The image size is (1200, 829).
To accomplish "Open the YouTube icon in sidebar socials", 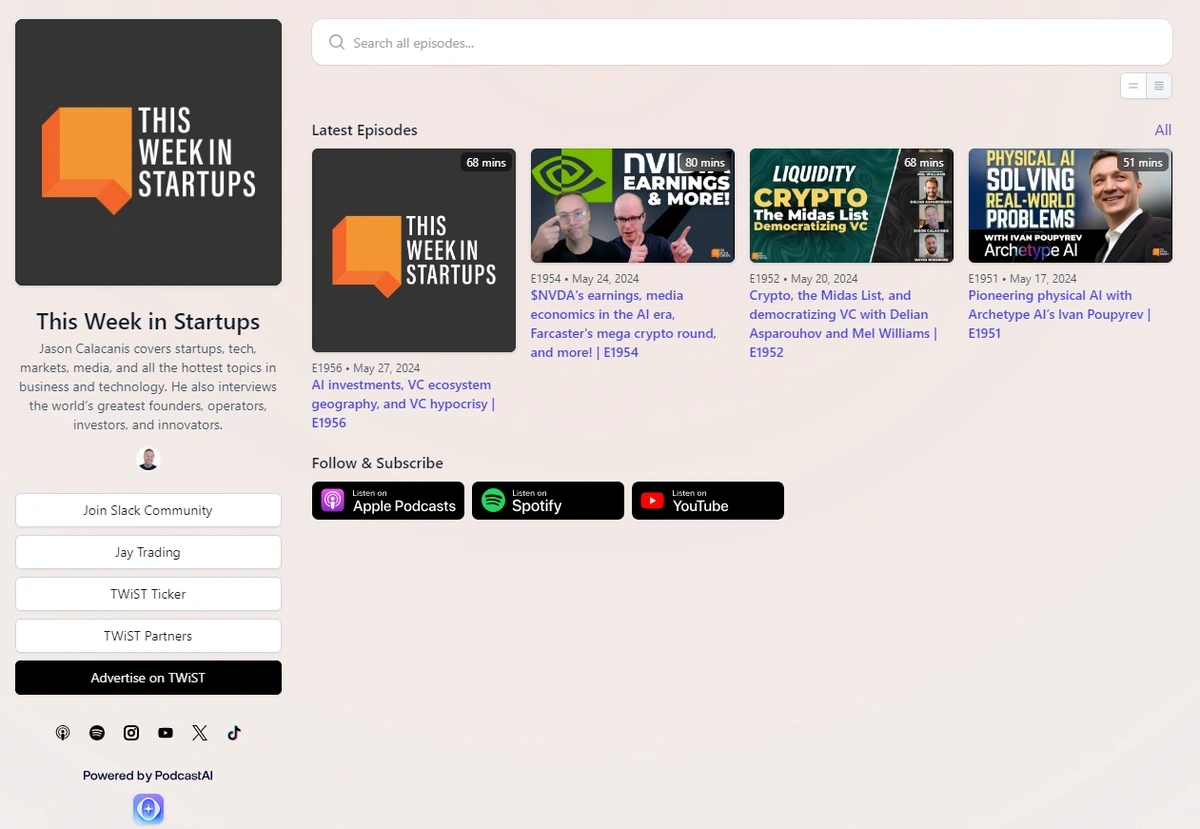I will click(165, 733).
